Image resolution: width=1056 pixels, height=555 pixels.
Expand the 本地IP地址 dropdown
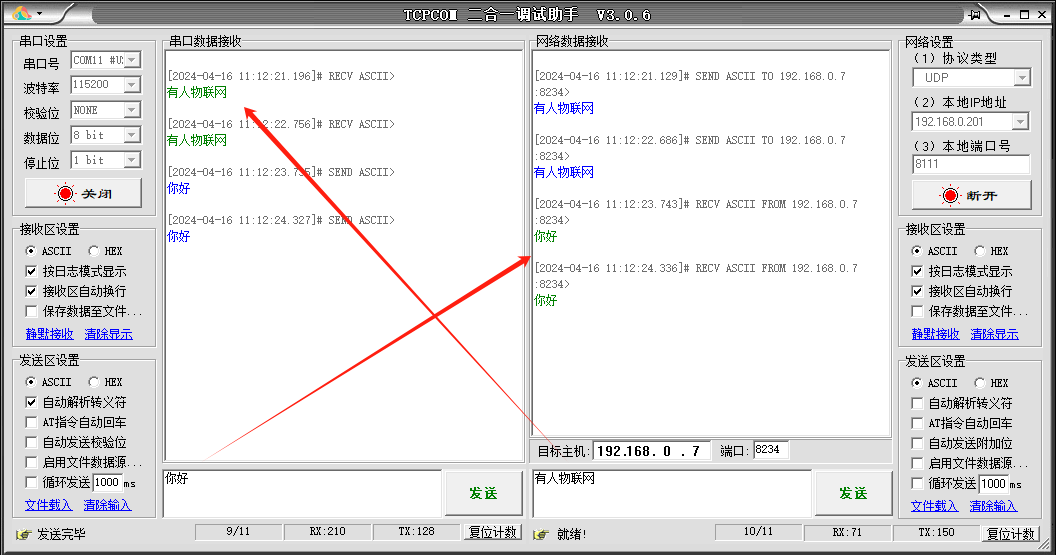pos(1021,122)
